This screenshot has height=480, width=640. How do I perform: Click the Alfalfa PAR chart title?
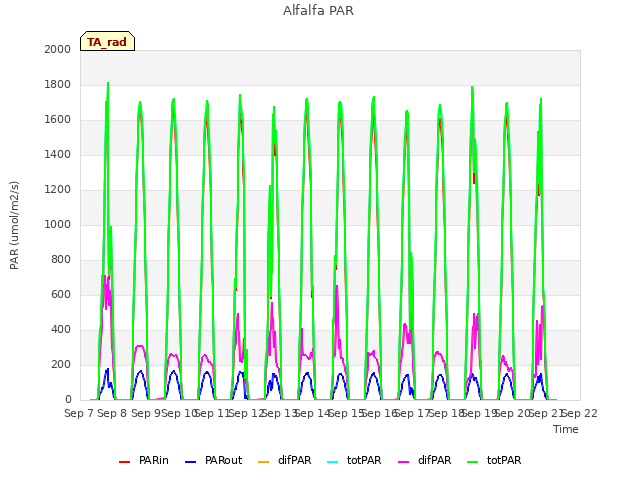(x=318, y=10)
